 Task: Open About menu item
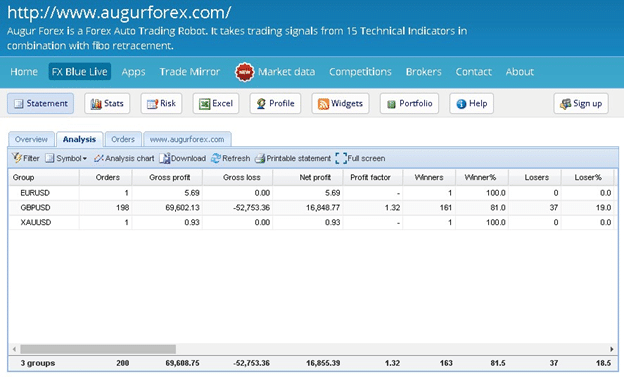pyautogui.click(x=520, y=72)
